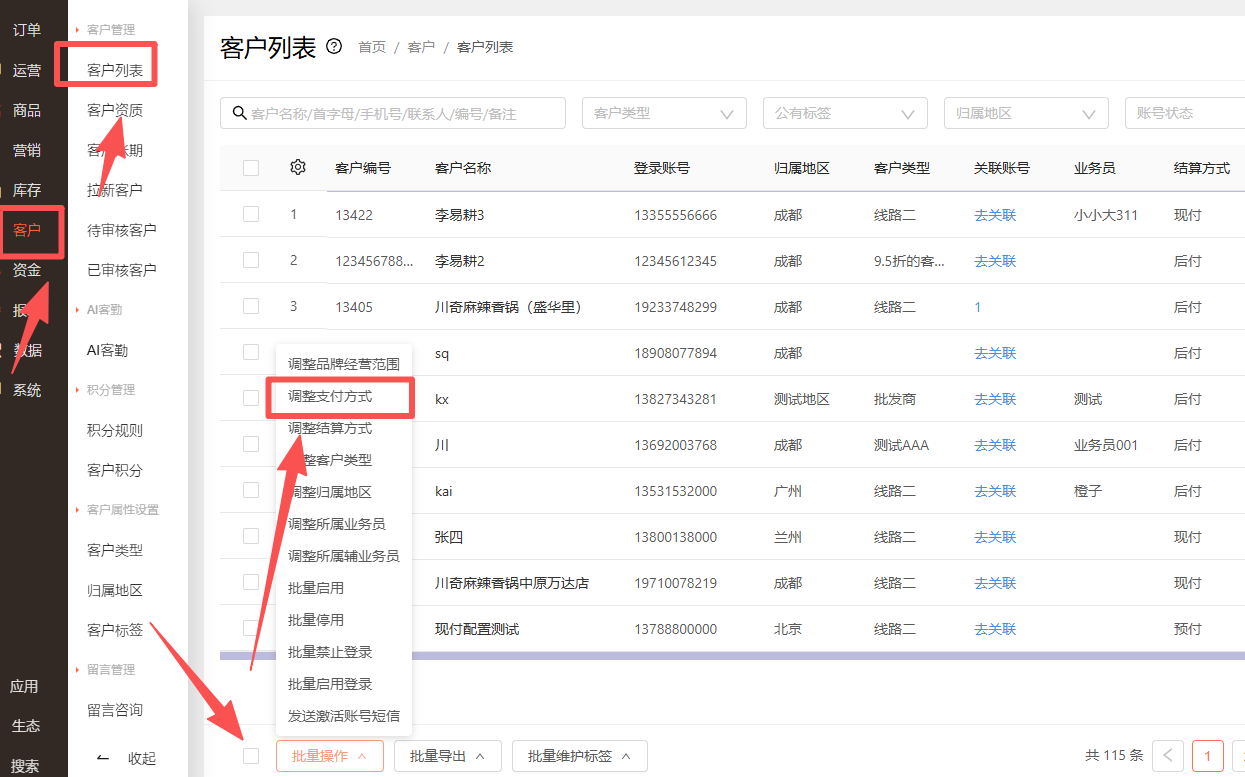The image size is (1245, 777).
Task: Open 资金 in the main navigation
Action: point(27,270)
